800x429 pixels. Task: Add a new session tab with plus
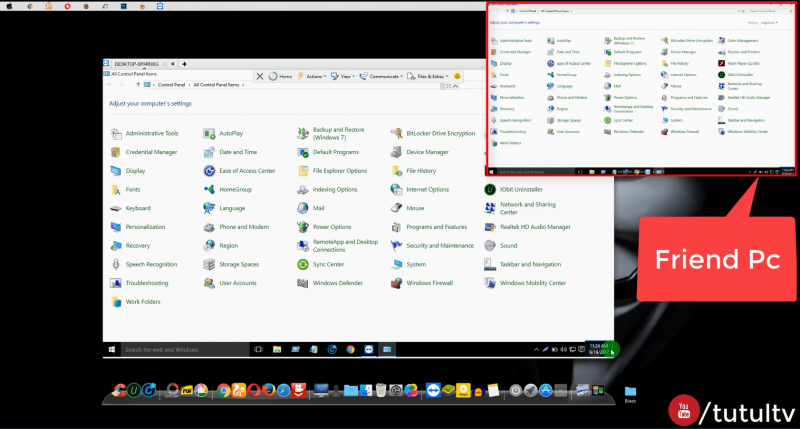coord(184,63)
